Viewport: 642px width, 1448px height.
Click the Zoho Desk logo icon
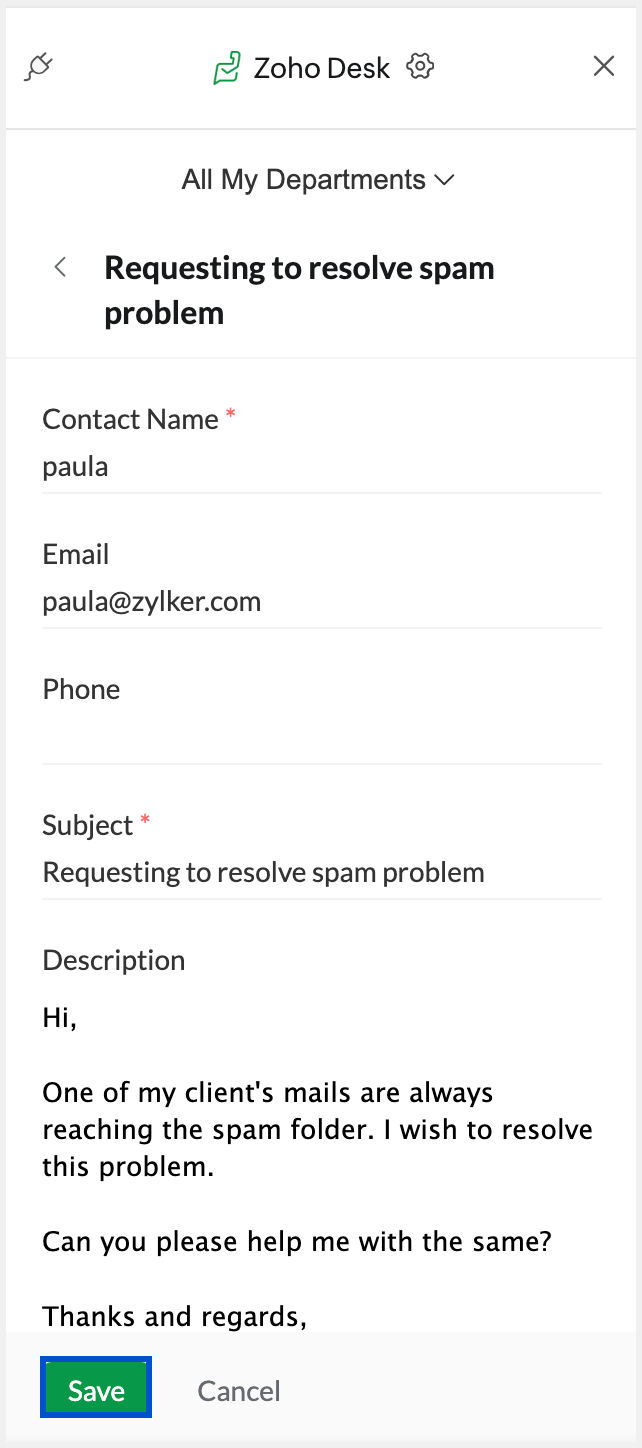click(227, 68)
